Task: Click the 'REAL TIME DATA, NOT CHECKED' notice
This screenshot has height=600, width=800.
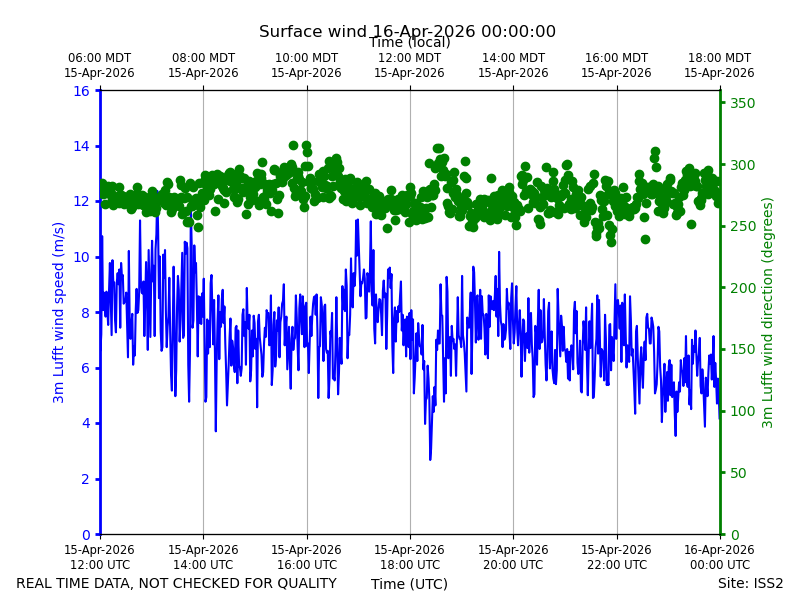Action: click(x=176, y=583)
